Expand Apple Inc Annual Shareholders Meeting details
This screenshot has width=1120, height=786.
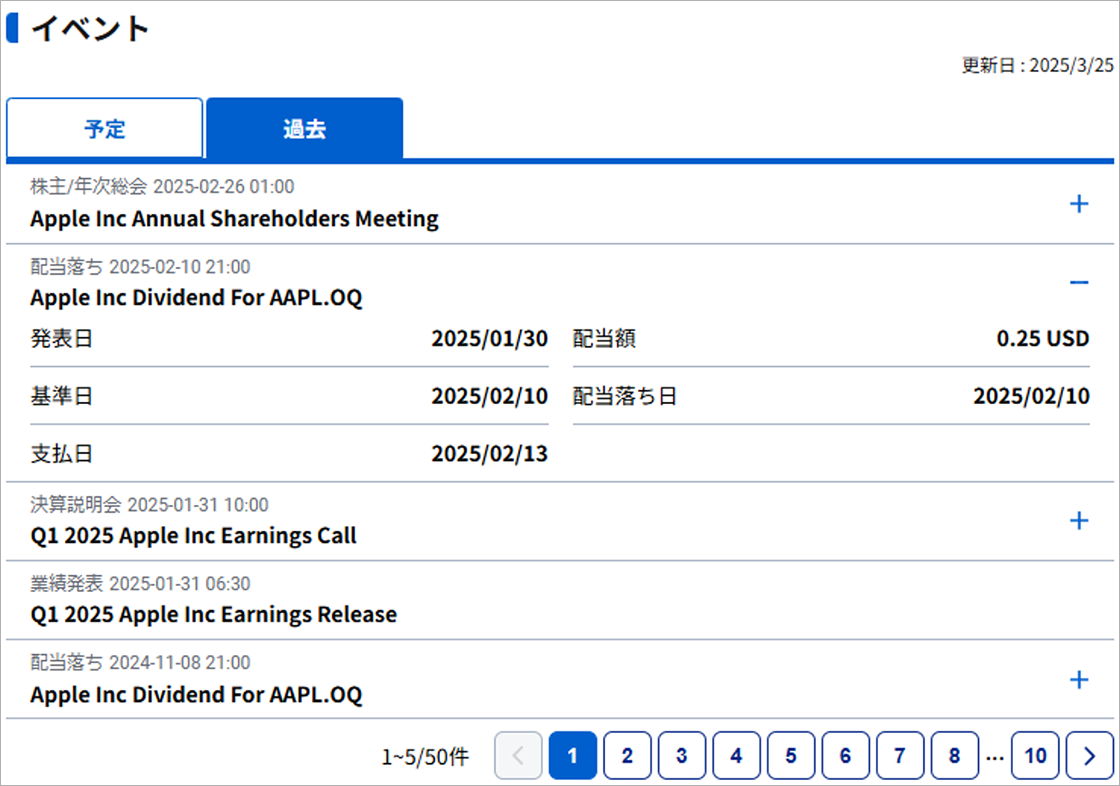1079,204
